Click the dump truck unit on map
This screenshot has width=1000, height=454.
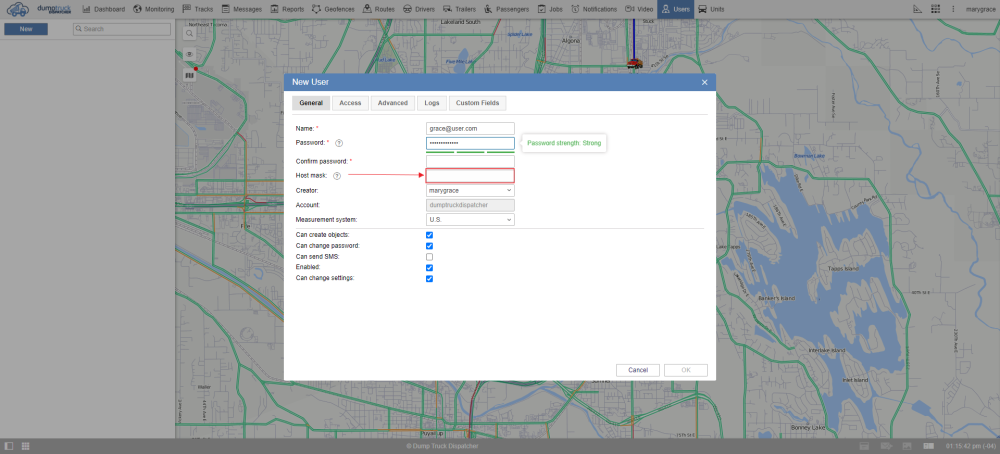pyautogui.click(x=634, y=63)
